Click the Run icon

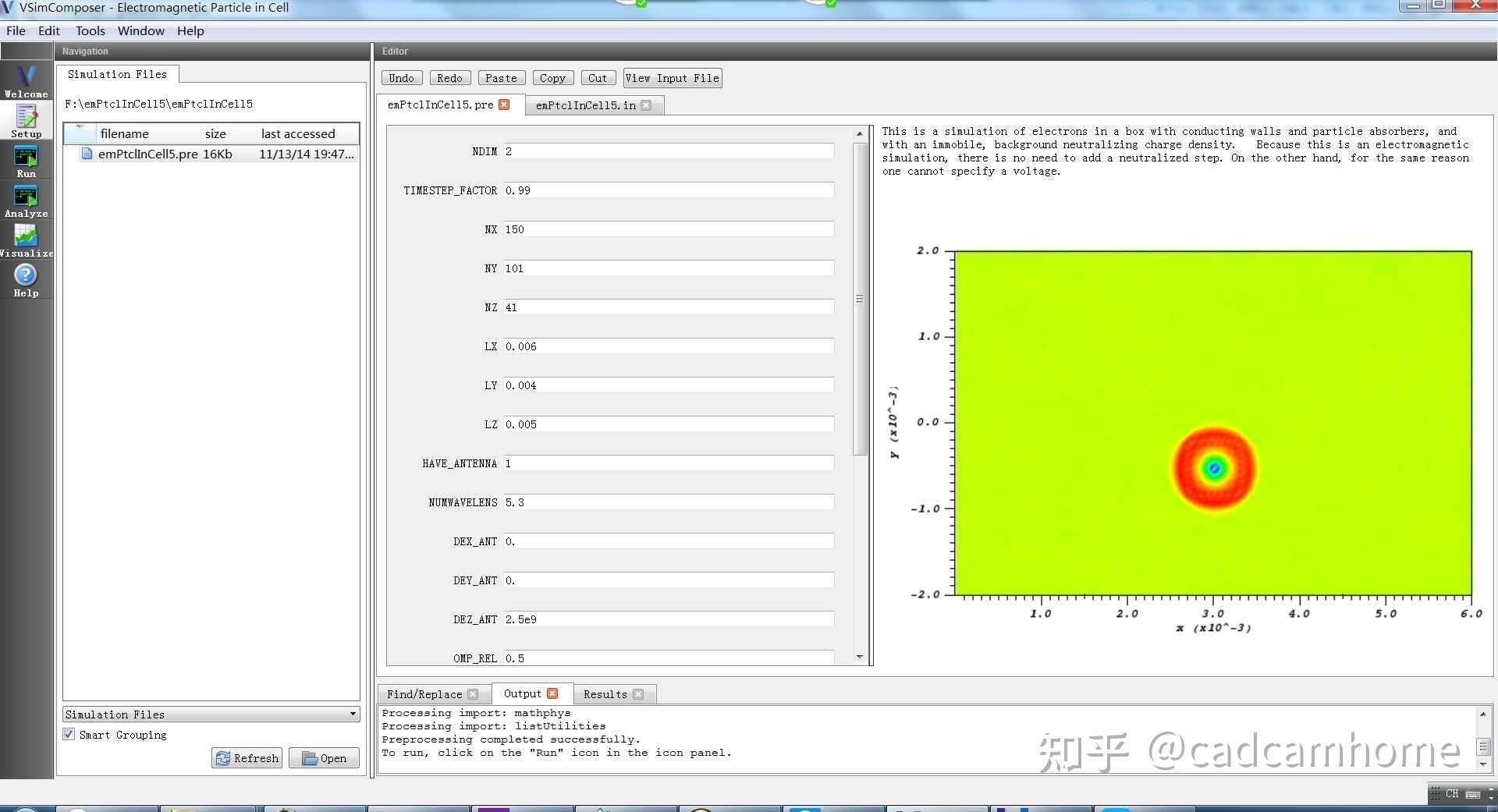pos(26,160)
